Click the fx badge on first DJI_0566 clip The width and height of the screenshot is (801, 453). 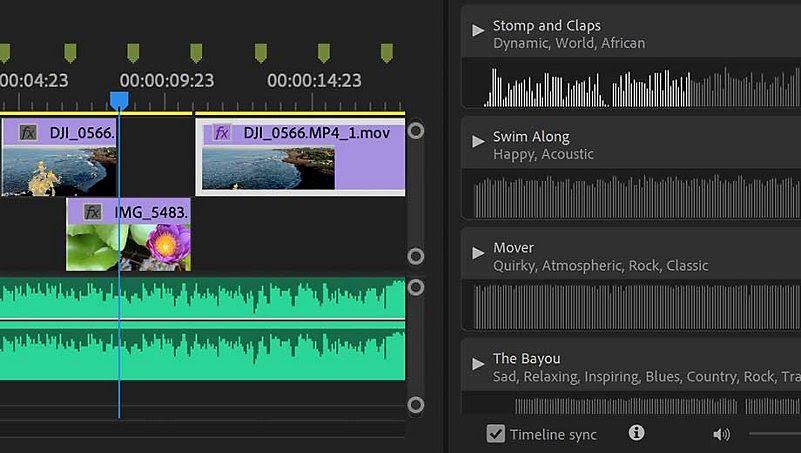coord(28,133)
